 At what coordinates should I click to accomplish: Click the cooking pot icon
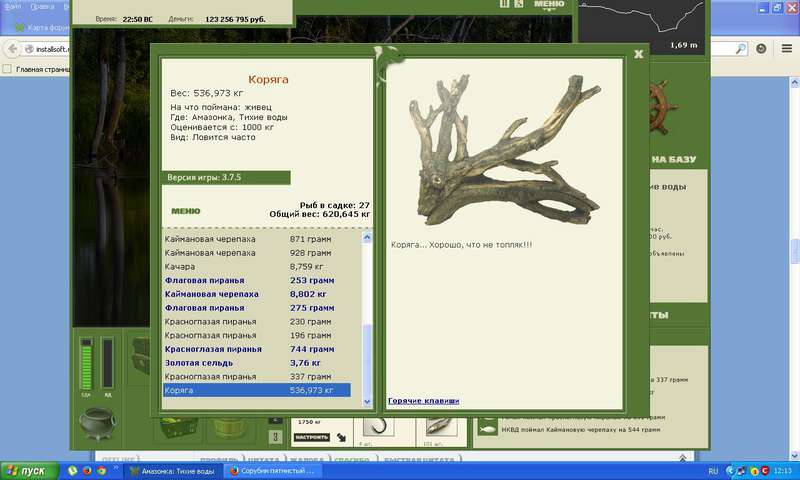coord(97,423)
